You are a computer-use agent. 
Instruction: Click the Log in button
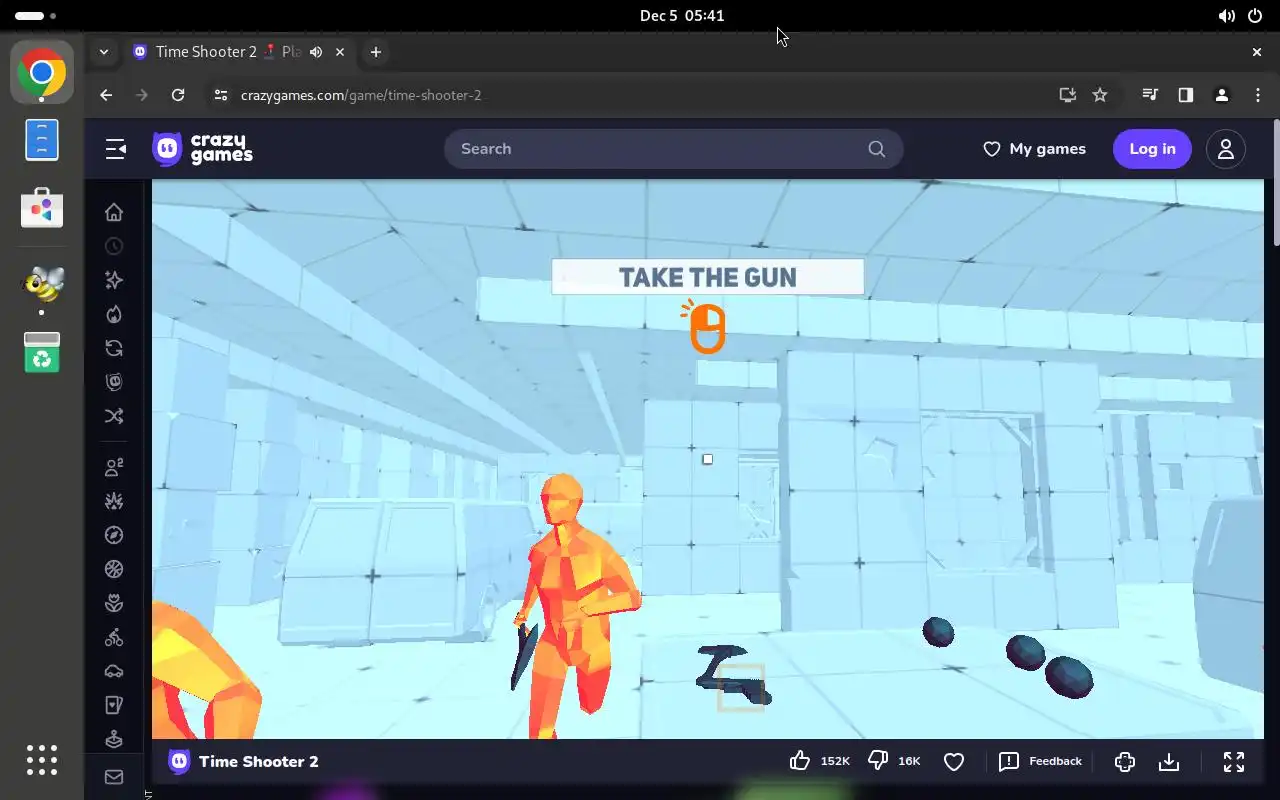(x=1152, y=149)
